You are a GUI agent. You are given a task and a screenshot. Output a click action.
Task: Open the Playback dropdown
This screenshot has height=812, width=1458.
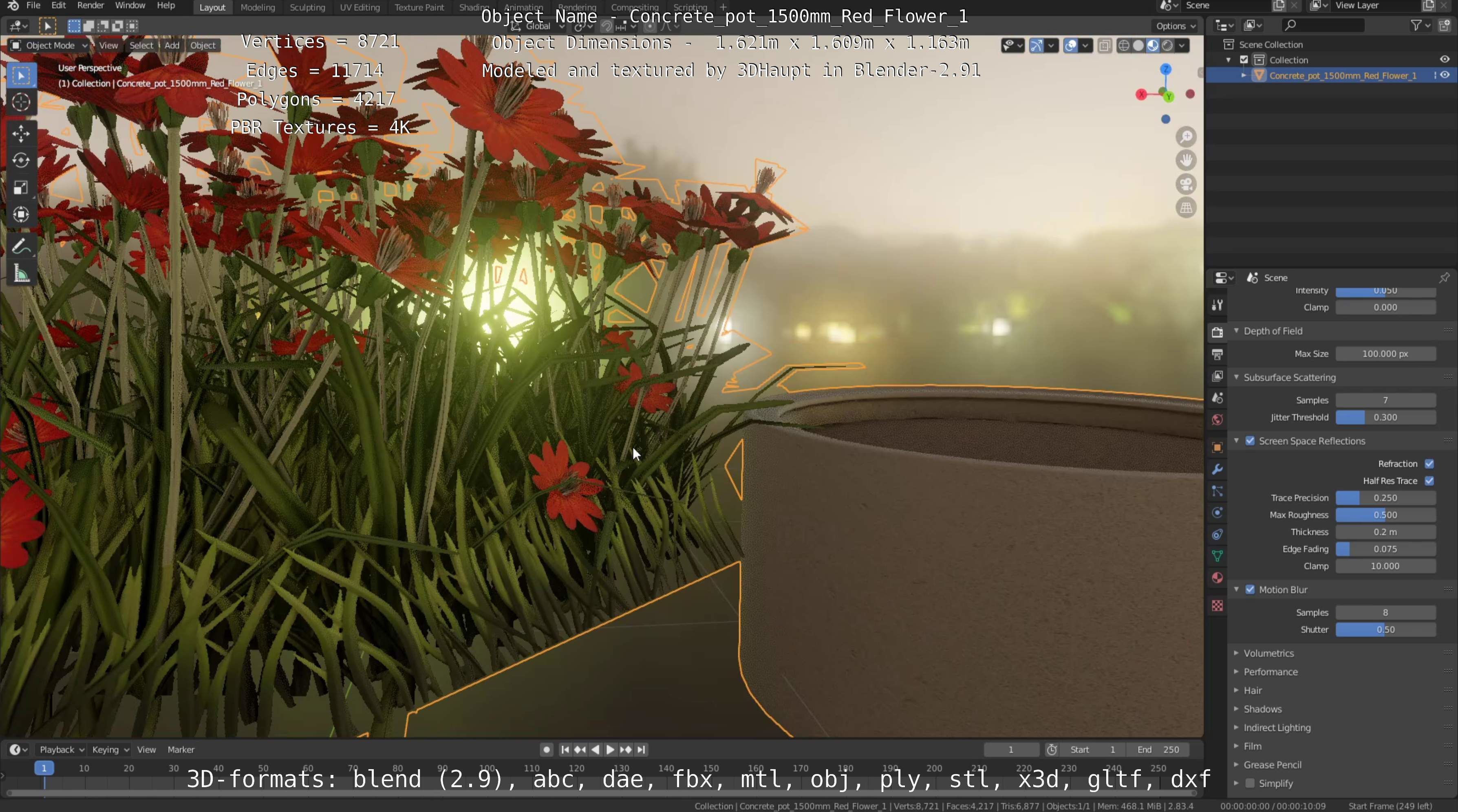(61, 750)
